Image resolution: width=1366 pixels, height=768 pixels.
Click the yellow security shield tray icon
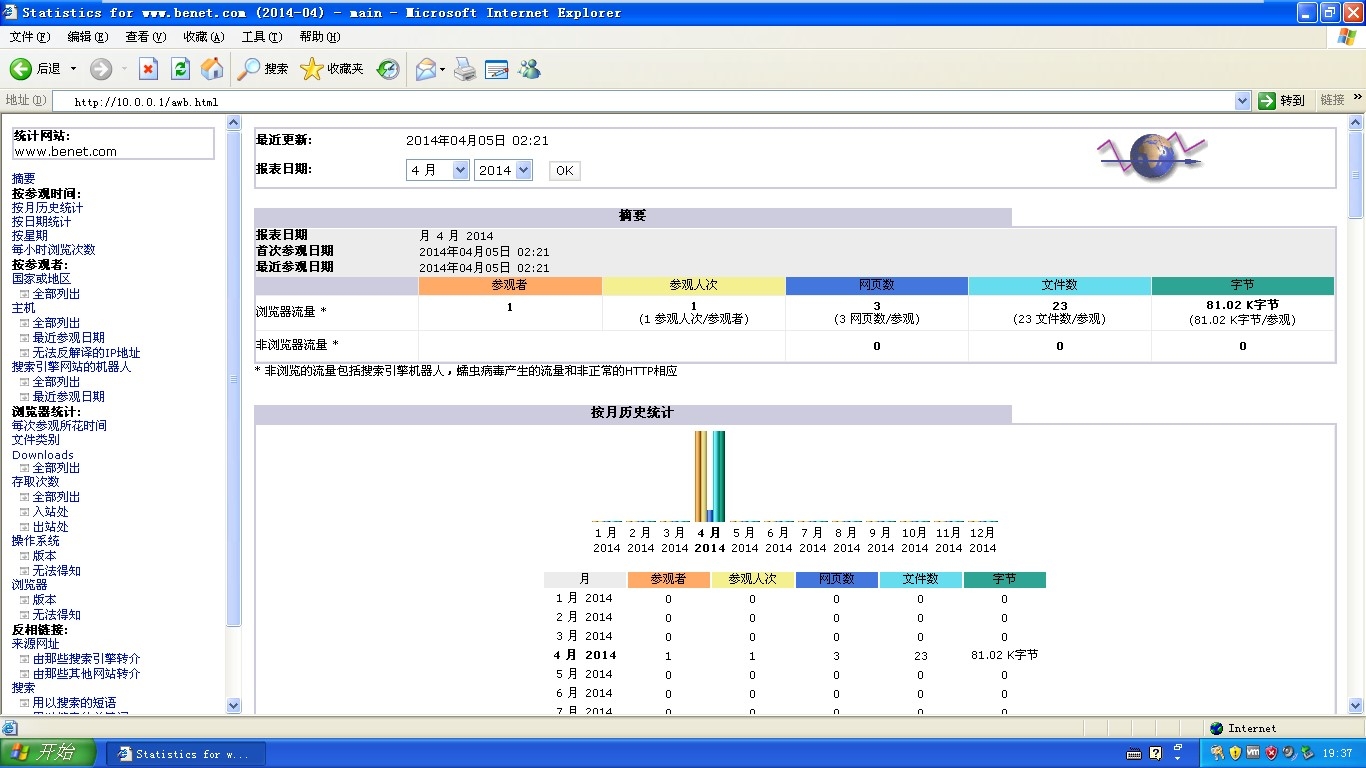[x=1235, y=752]
